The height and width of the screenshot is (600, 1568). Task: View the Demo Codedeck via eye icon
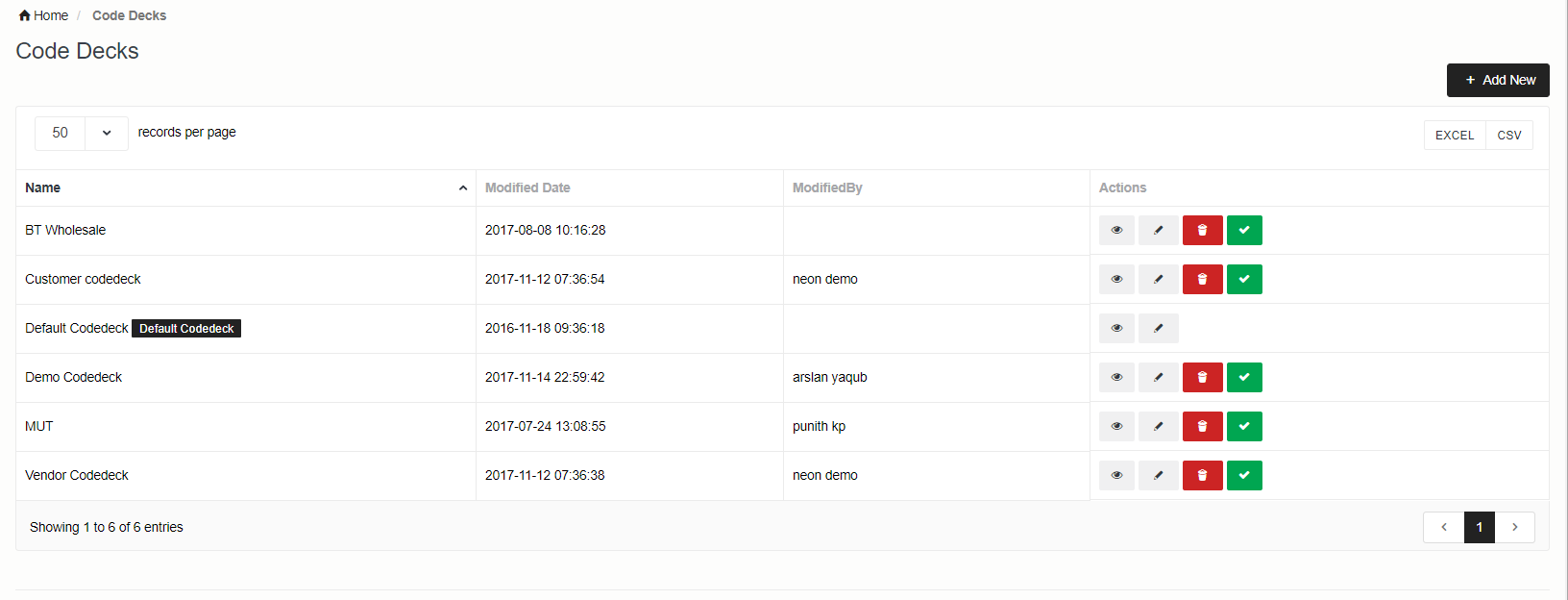(x=1116, y=378)
